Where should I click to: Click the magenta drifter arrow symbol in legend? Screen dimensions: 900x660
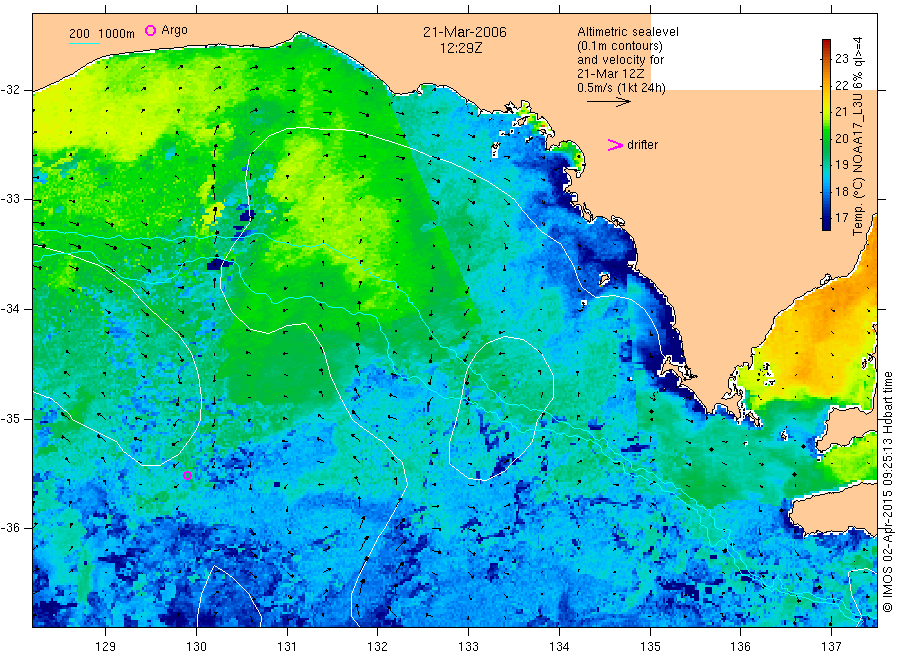coord(615,145)
